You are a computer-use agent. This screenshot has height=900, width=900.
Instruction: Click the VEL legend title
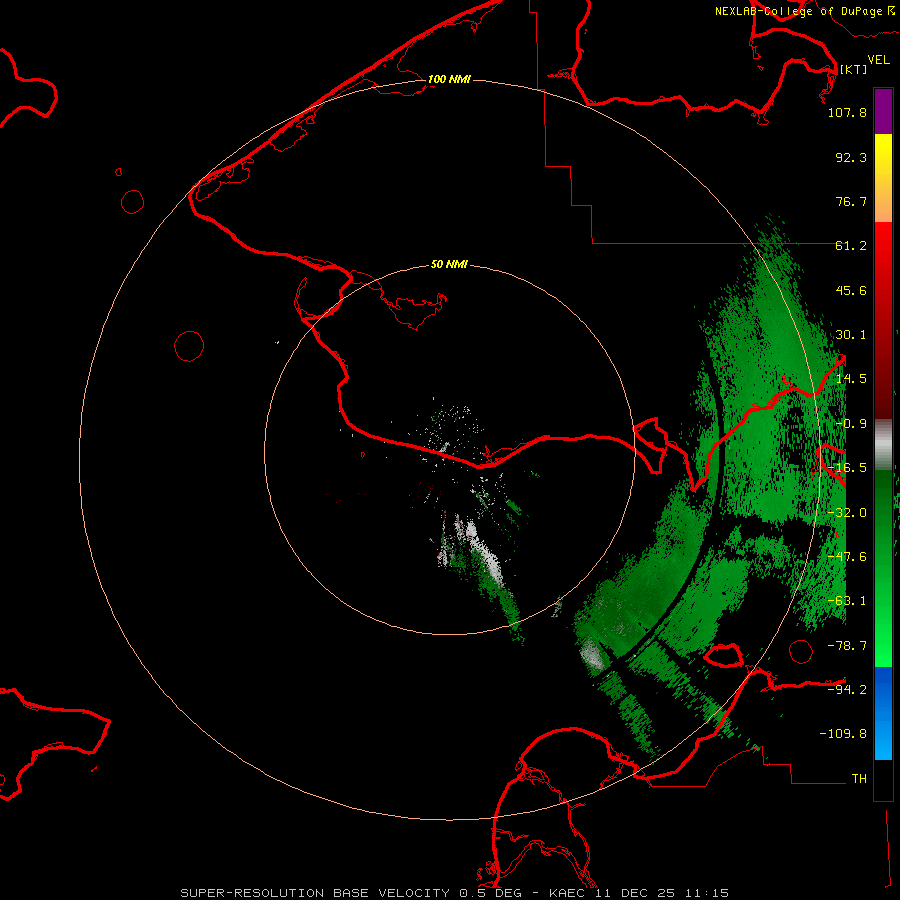click(x=878, y=60)
